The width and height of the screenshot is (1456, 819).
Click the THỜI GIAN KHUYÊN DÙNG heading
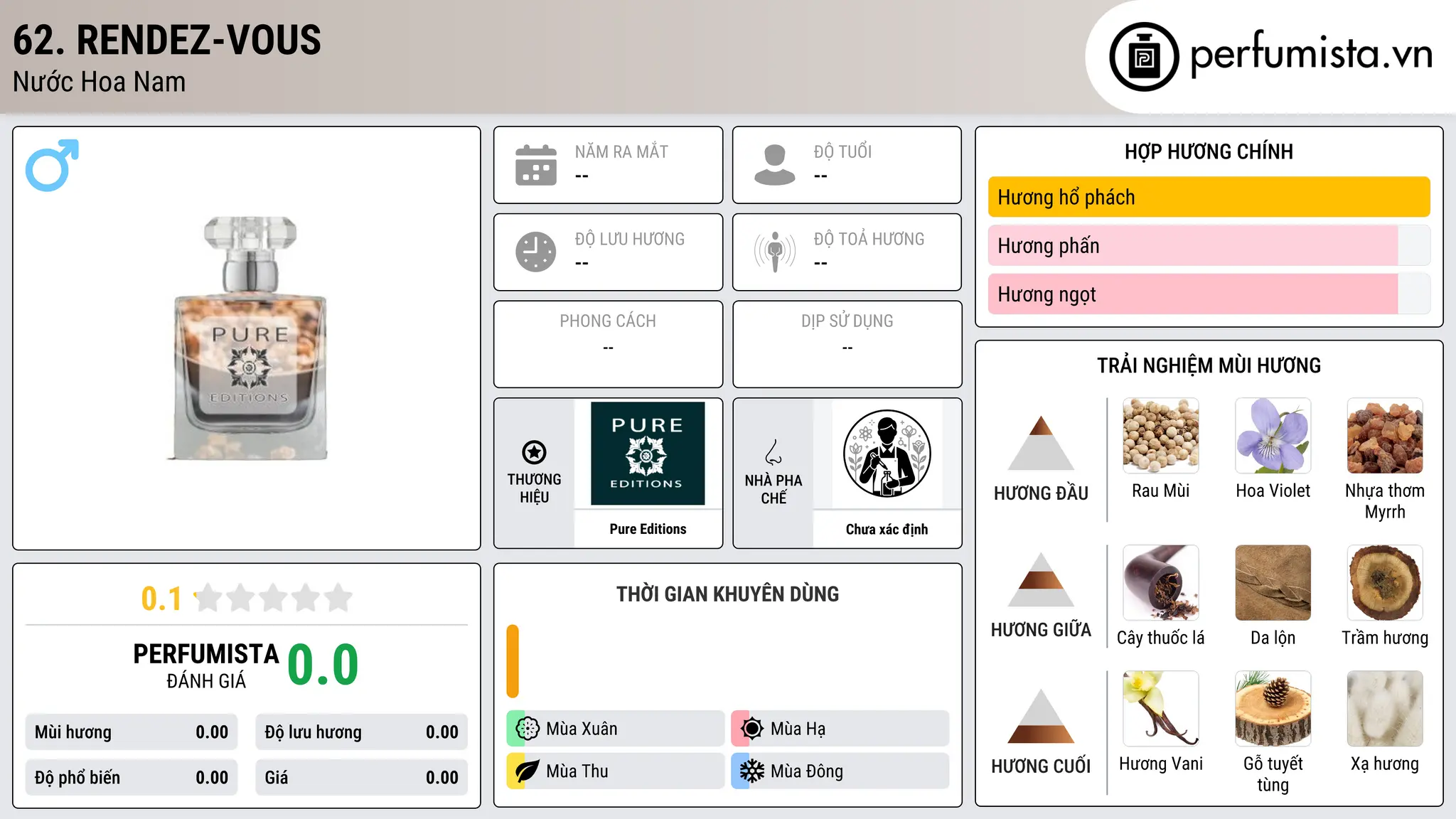click(x=728, y=594)
